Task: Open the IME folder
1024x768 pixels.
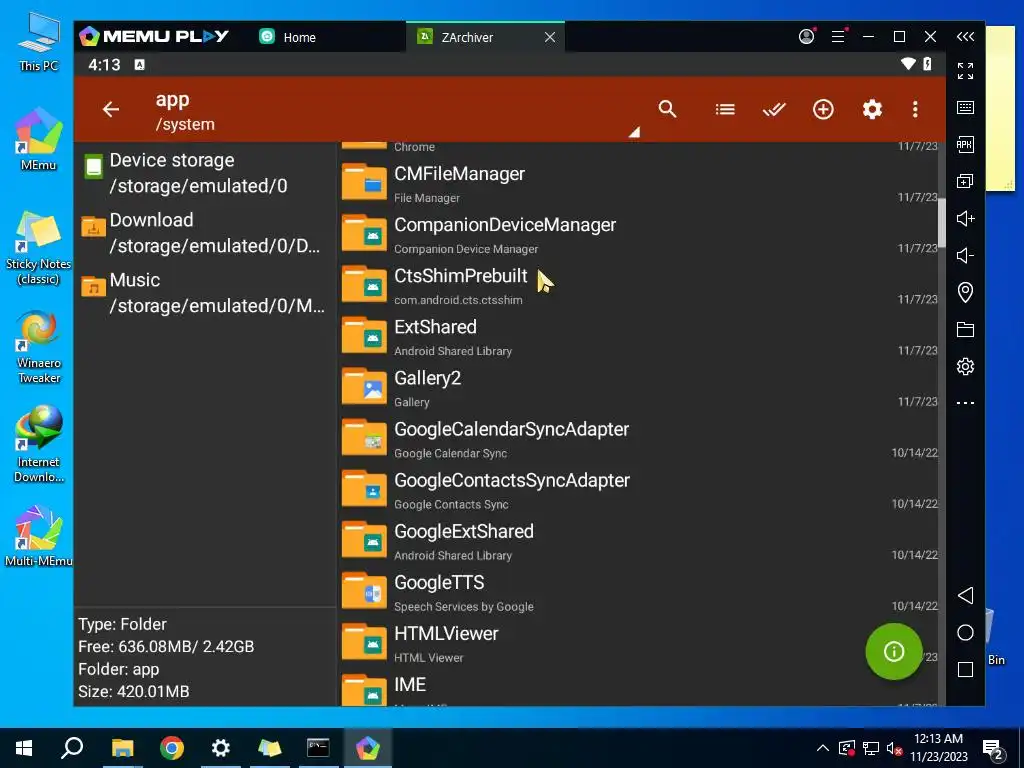Action: click(x=640, y=689)
